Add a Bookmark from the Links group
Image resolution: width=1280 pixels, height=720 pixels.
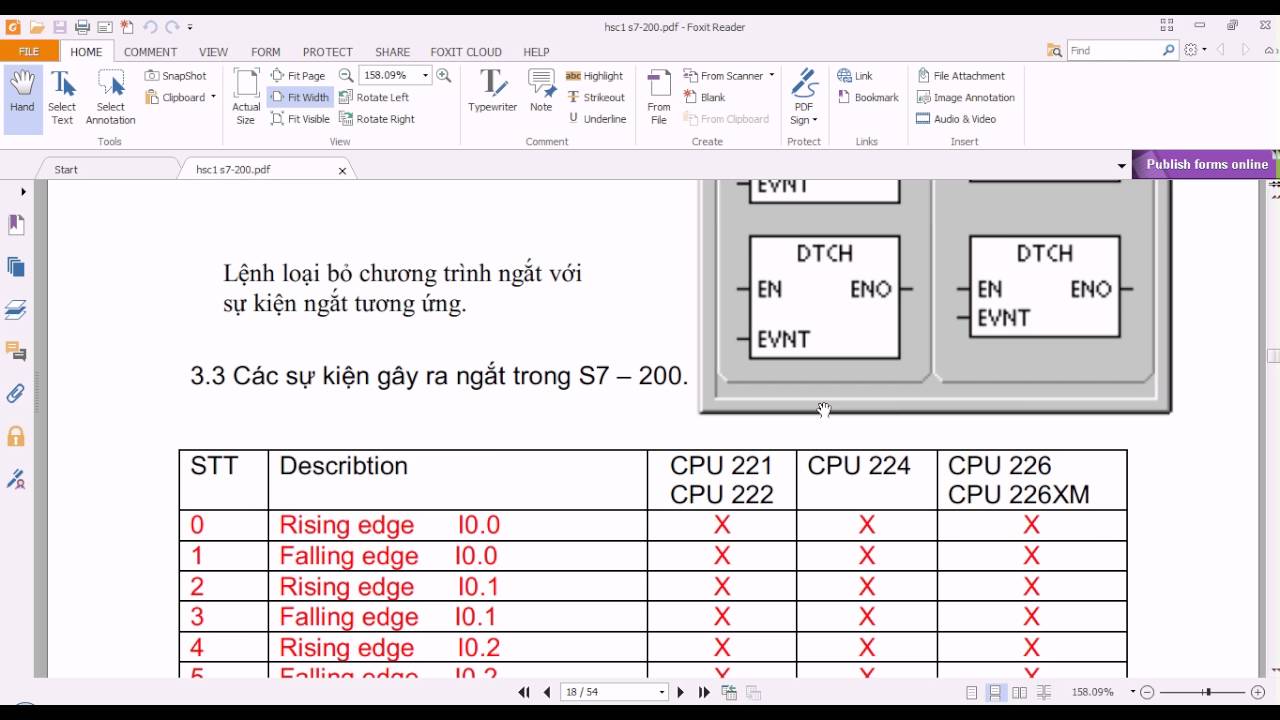868,97
